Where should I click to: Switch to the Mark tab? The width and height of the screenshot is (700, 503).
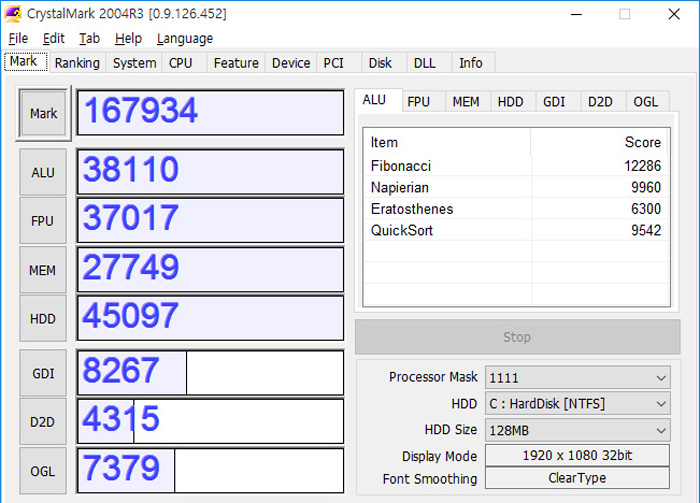25,61
